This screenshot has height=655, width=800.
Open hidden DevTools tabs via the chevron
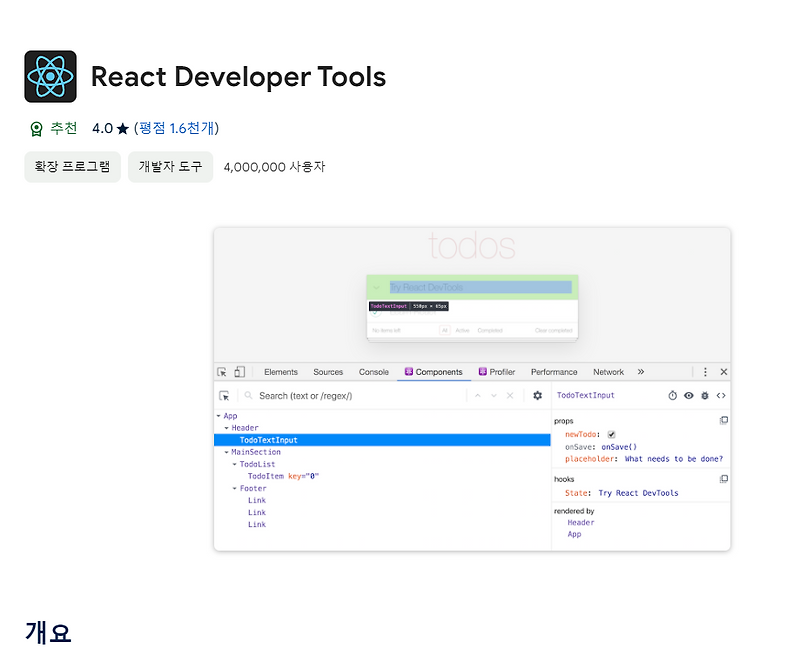(x=640, y=371)
